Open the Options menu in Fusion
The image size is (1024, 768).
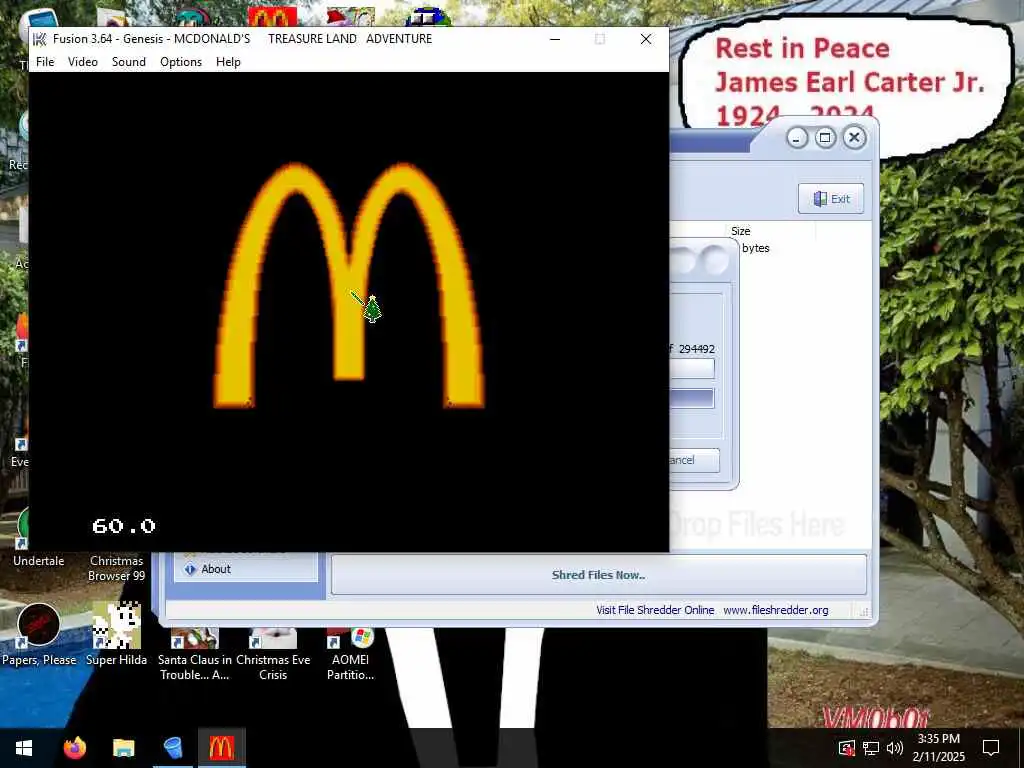click(181, 61)
